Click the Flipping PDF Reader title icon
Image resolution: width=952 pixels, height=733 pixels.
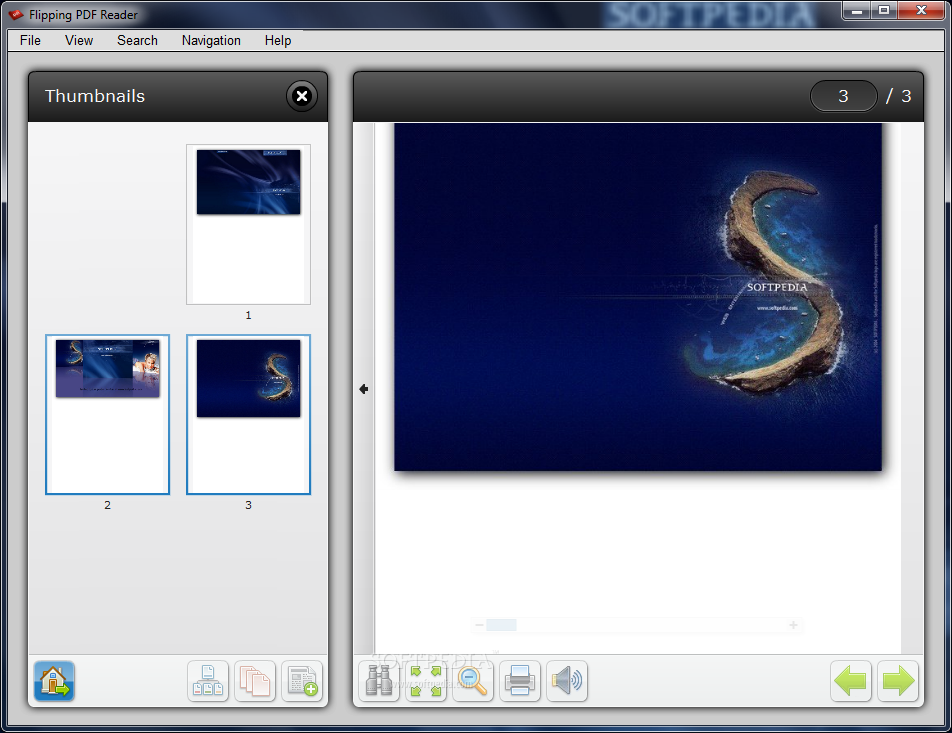16,15
